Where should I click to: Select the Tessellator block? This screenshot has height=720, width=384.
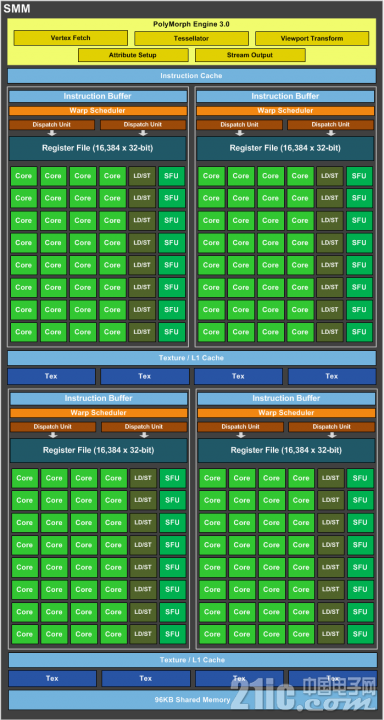click(x=192, y=38)
